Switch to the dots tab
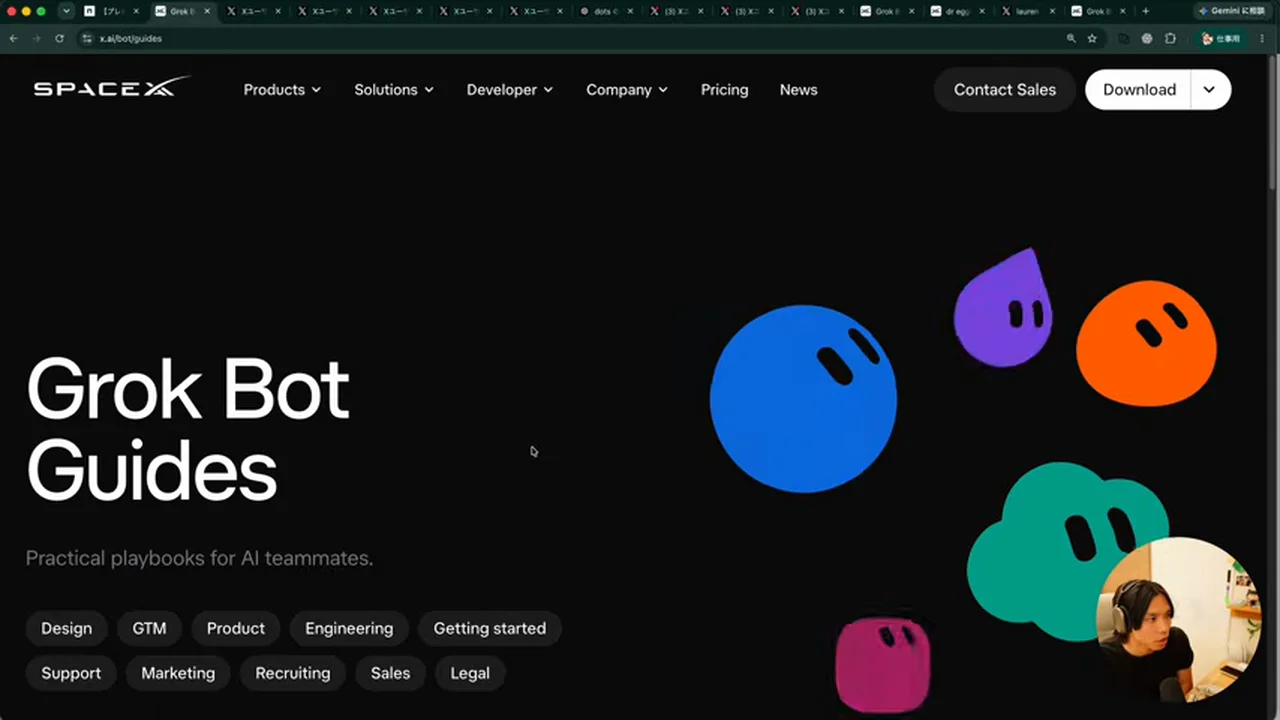The image size is (1280, 720). pyautogui.click(x=603, y=11)
